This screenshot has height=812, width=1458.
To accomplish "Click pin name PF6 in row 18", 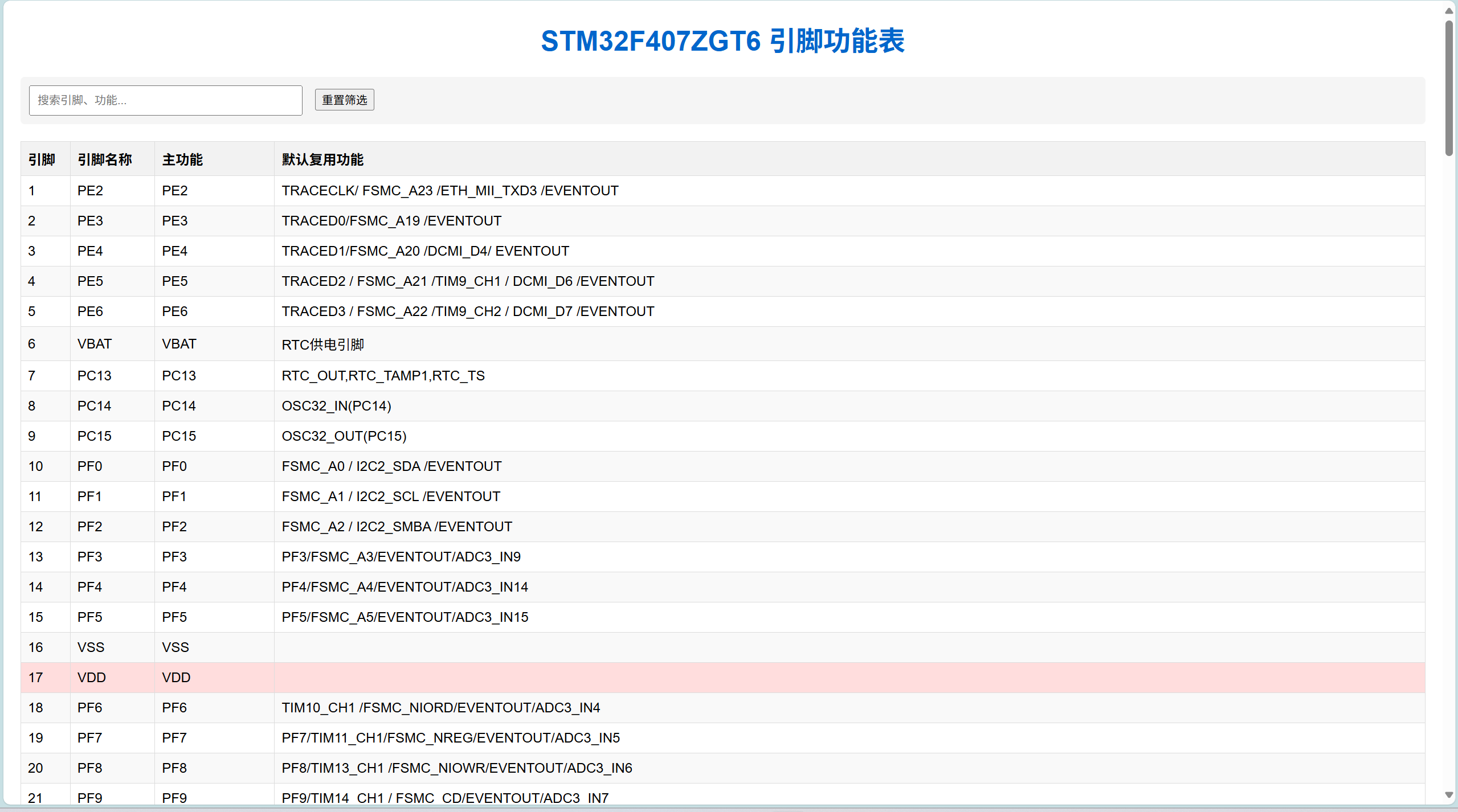I will [112, 708].
